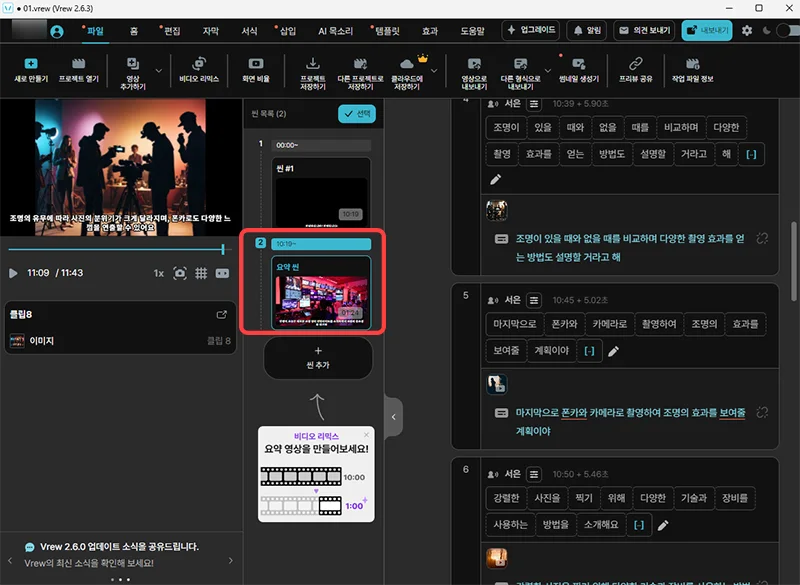Open clip 6 서은 voice settings icon

534,475
